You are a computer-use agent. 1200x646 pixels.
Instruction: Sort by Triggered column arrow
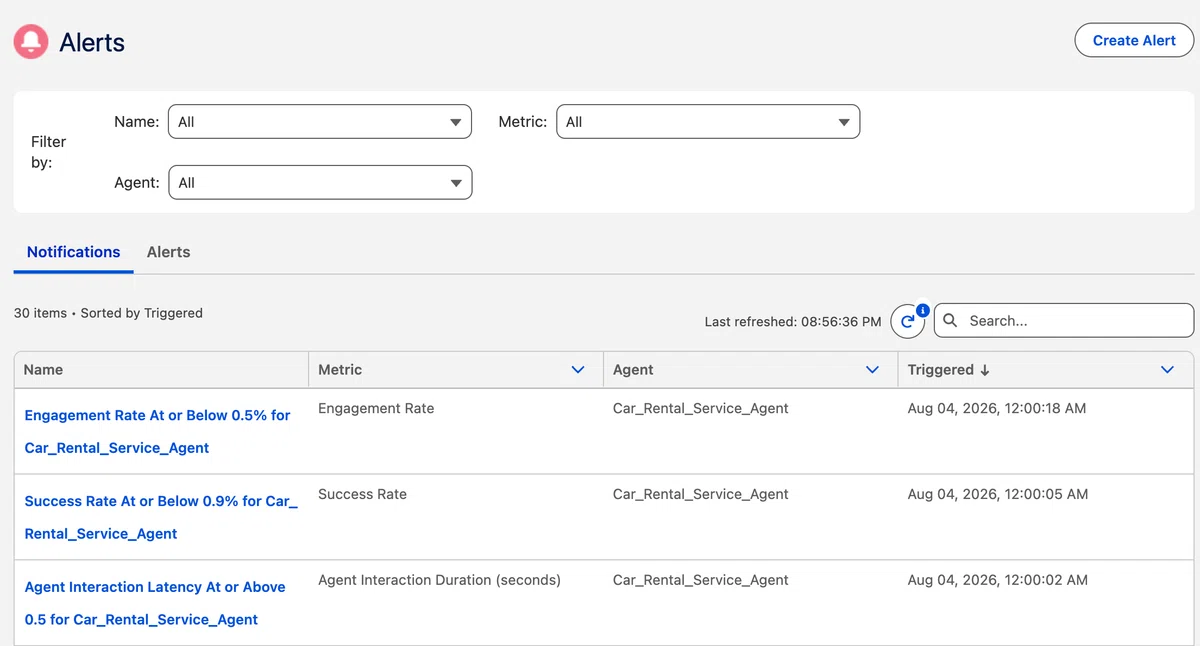[985, 370]
